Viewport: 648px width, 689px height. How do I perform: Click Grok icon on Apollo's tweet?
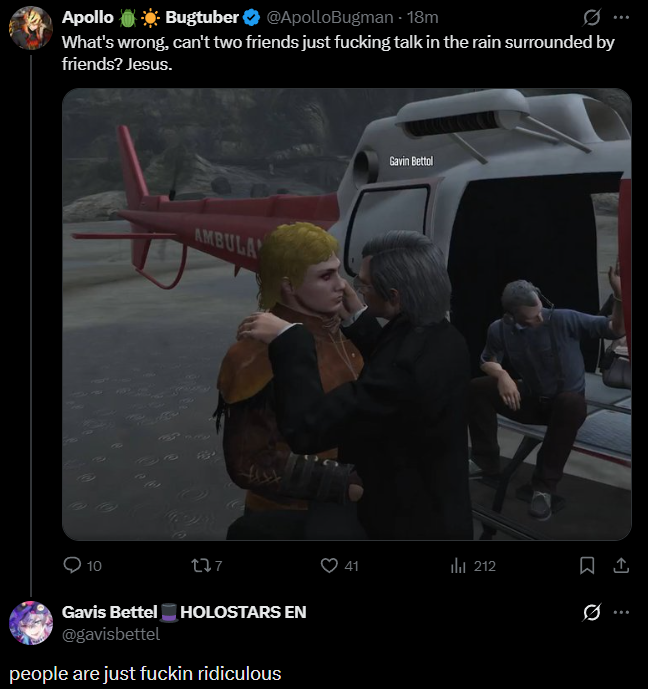(x=592, y=18)
